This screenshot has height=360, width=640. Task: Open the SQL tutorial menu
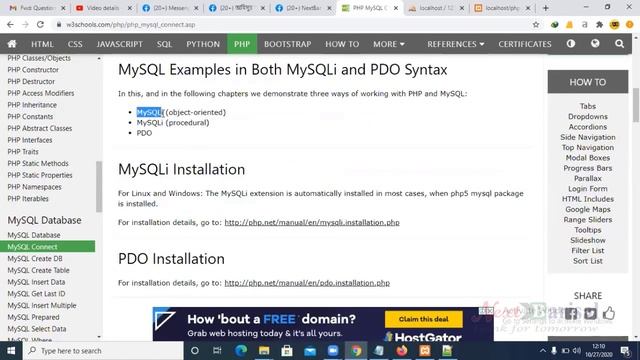(164, 44)
